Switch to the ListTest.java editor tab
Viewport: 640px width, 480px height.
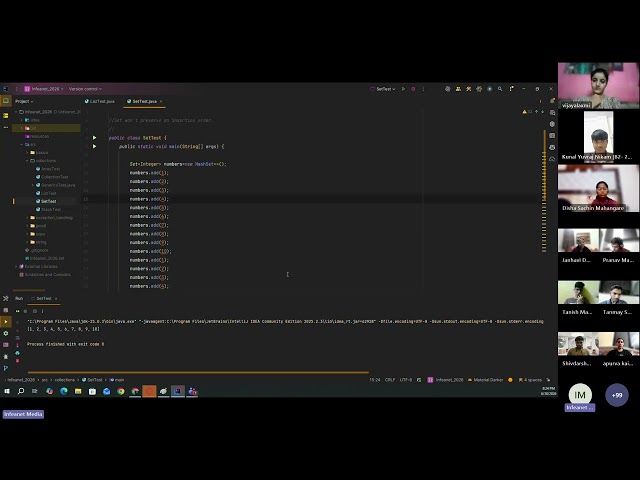[x=100, y=102]
